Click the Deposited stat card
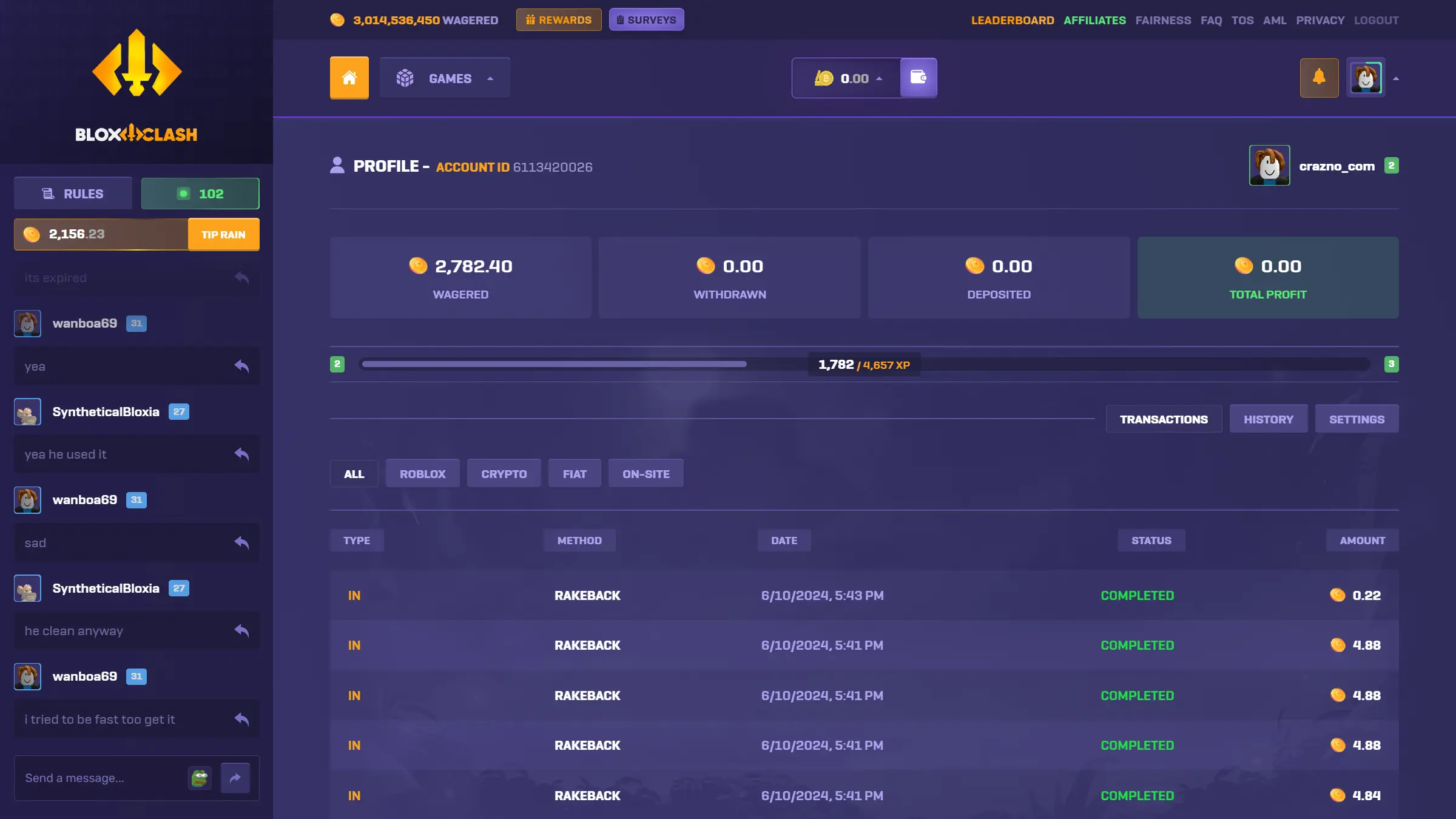1456x819 pixels. click(x=999, y=278)
